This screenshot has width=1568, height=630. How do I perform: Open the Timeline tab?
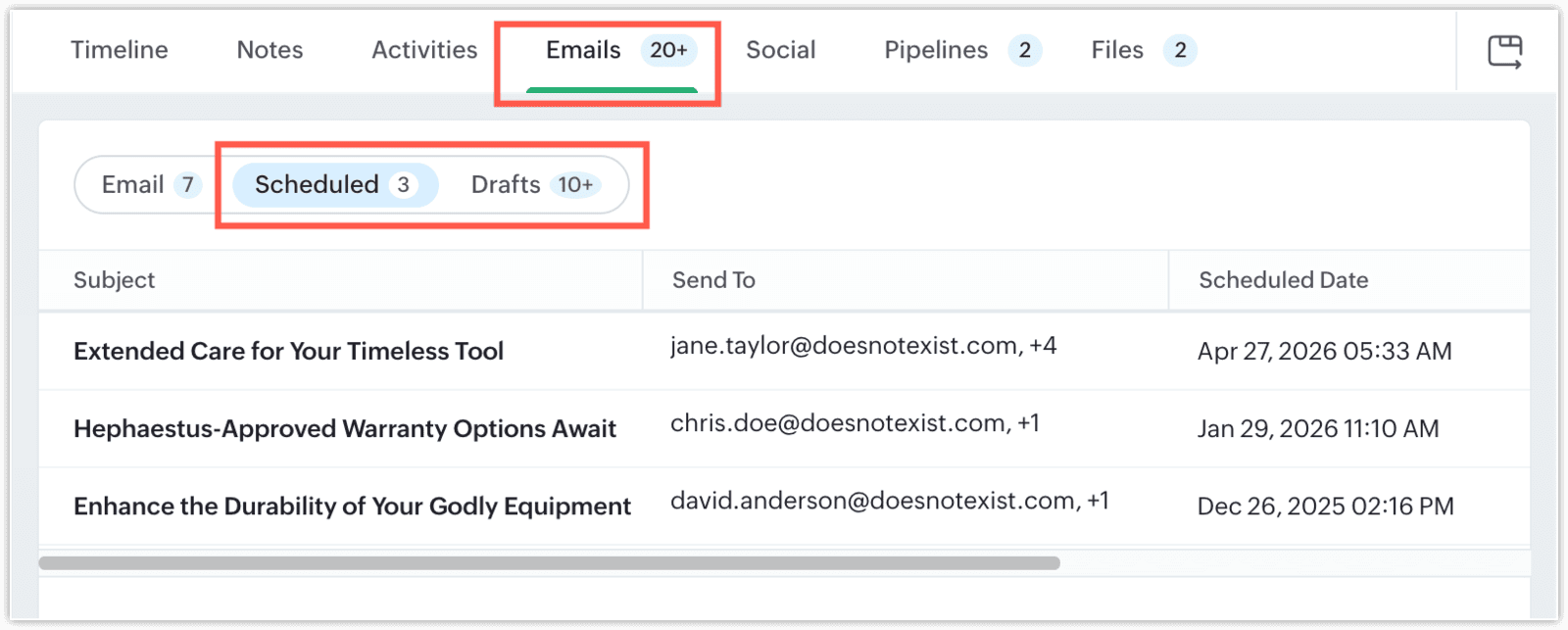[120, 50]
